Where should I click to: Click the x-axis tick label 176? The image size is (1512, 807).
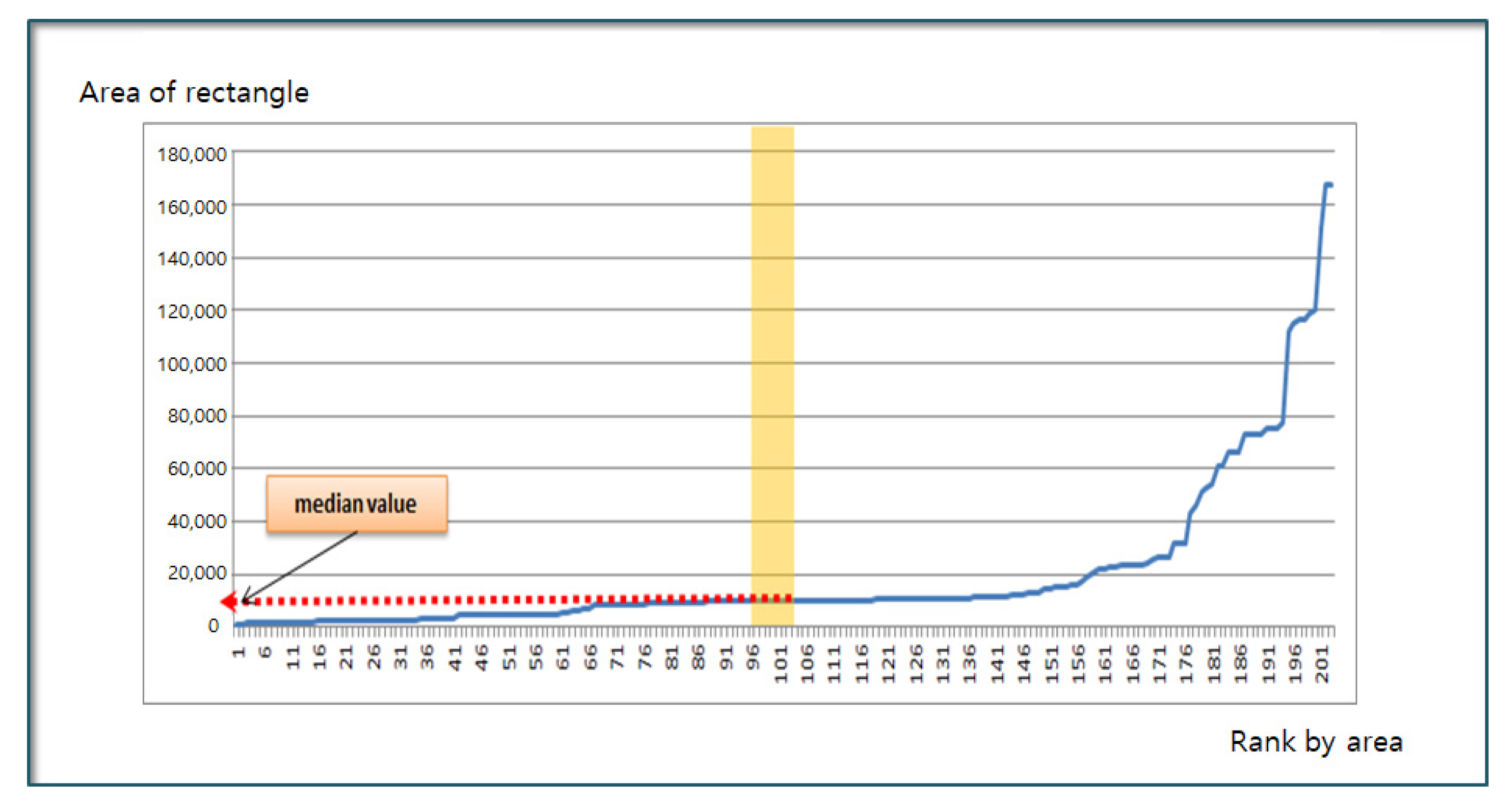point(1186,664)
